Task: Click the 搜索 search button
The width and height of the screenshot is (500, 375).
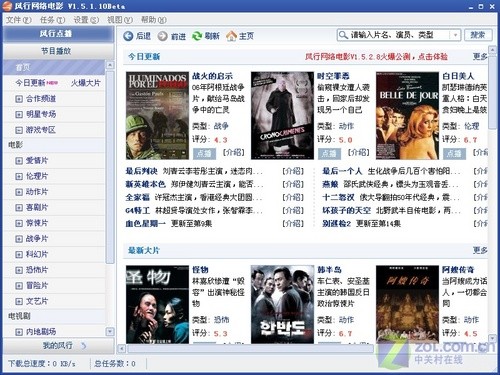Action: tap(478, 35)
